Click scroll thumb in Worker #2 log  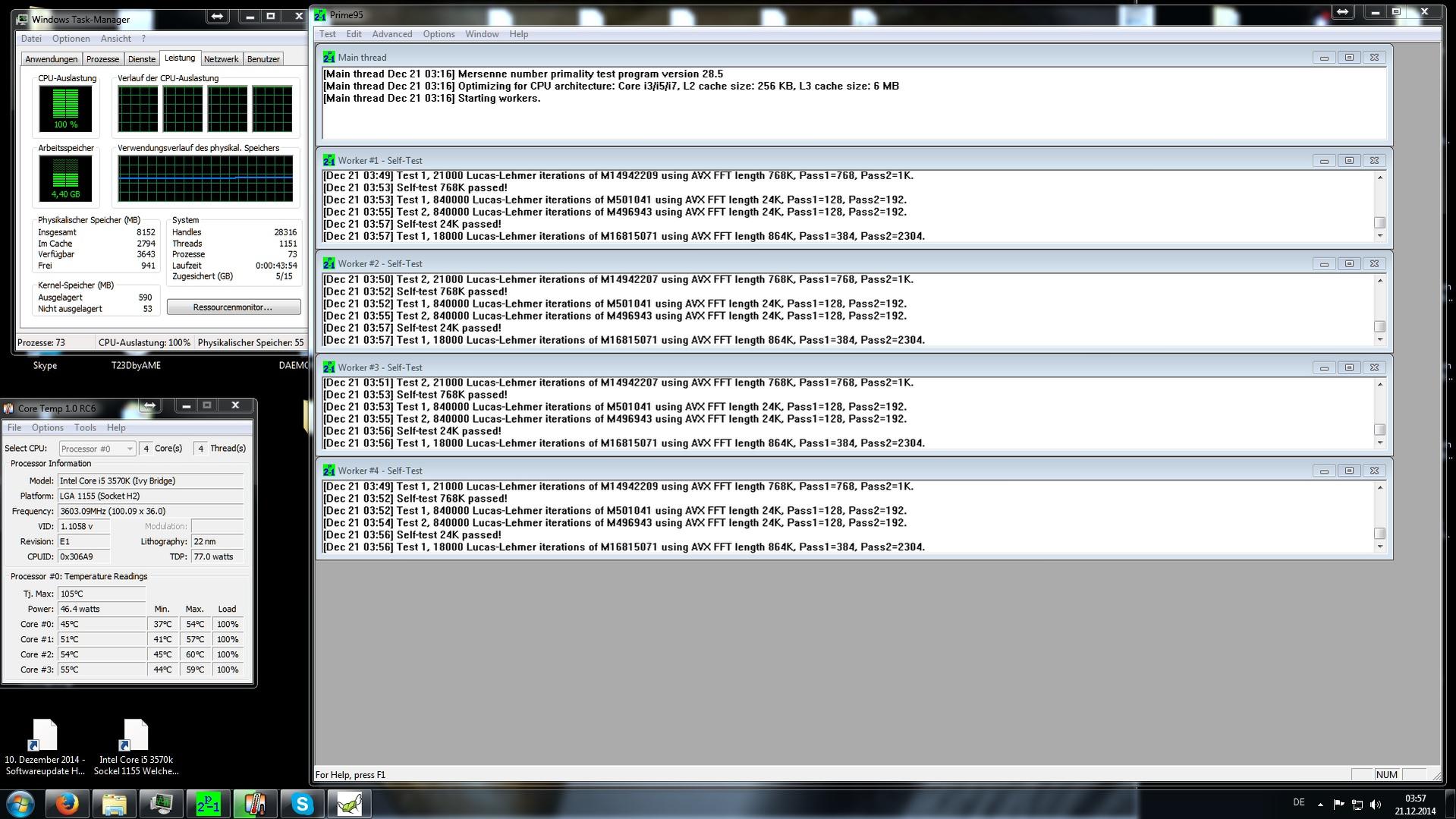[1379, 326]
